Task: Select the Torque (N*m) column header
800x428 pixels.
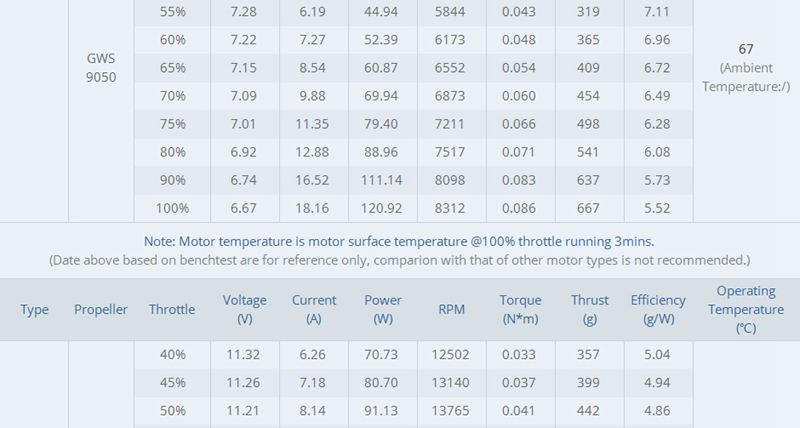Action: click(x=520, y=310)
